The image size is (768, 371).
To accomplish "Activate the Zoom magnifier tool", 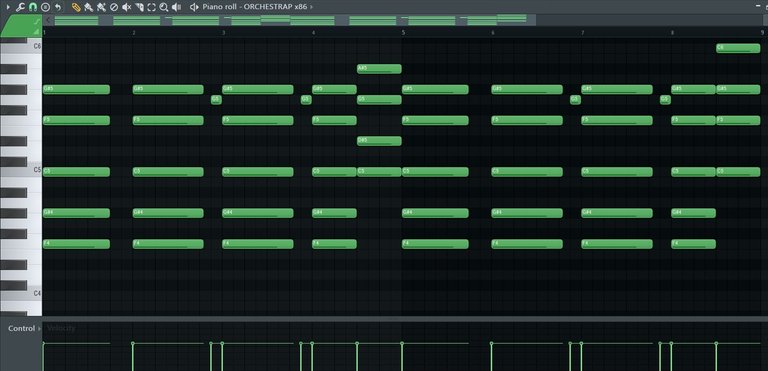I will [164, 7].
